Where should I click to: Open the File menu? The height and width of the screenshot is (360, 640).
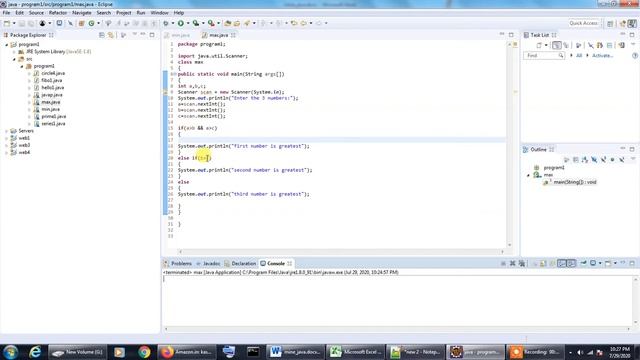coord(6,13)
